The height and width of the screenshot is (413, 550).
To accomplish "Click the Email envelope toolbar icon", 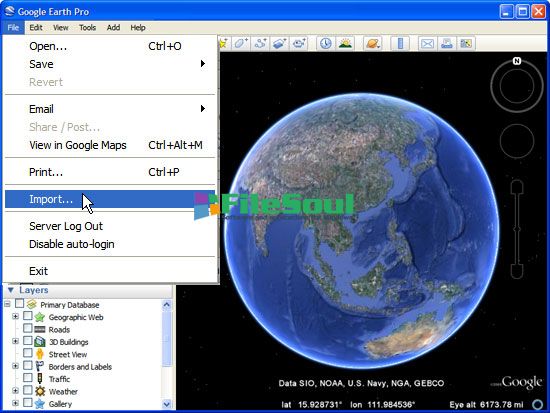I will (x=427, y=44).
